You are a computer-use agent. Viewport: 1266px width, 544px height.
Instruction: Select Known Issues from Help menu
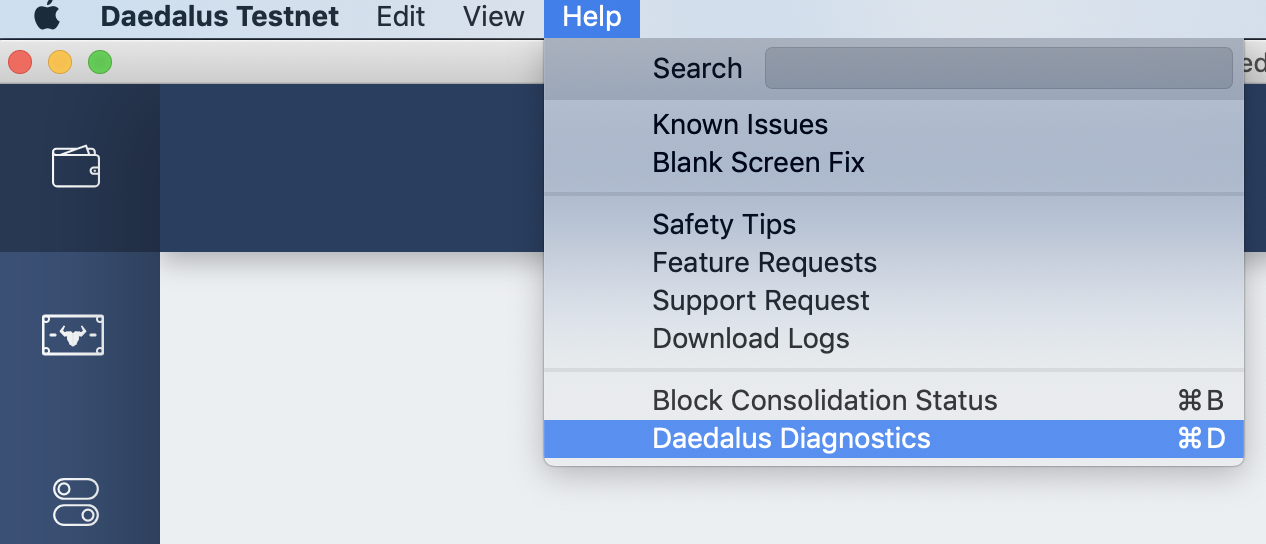pyautogui.click(x=740, y=125)
